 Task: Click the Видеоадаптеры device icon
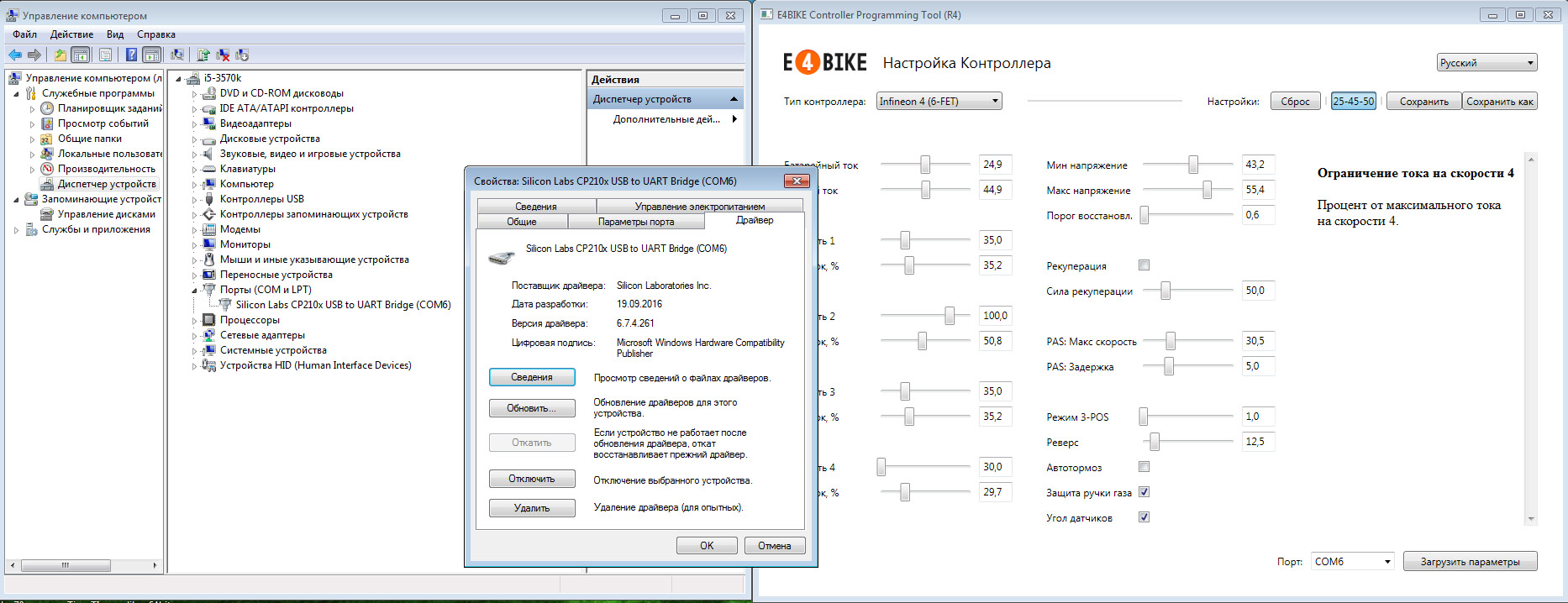coord(209,123)
